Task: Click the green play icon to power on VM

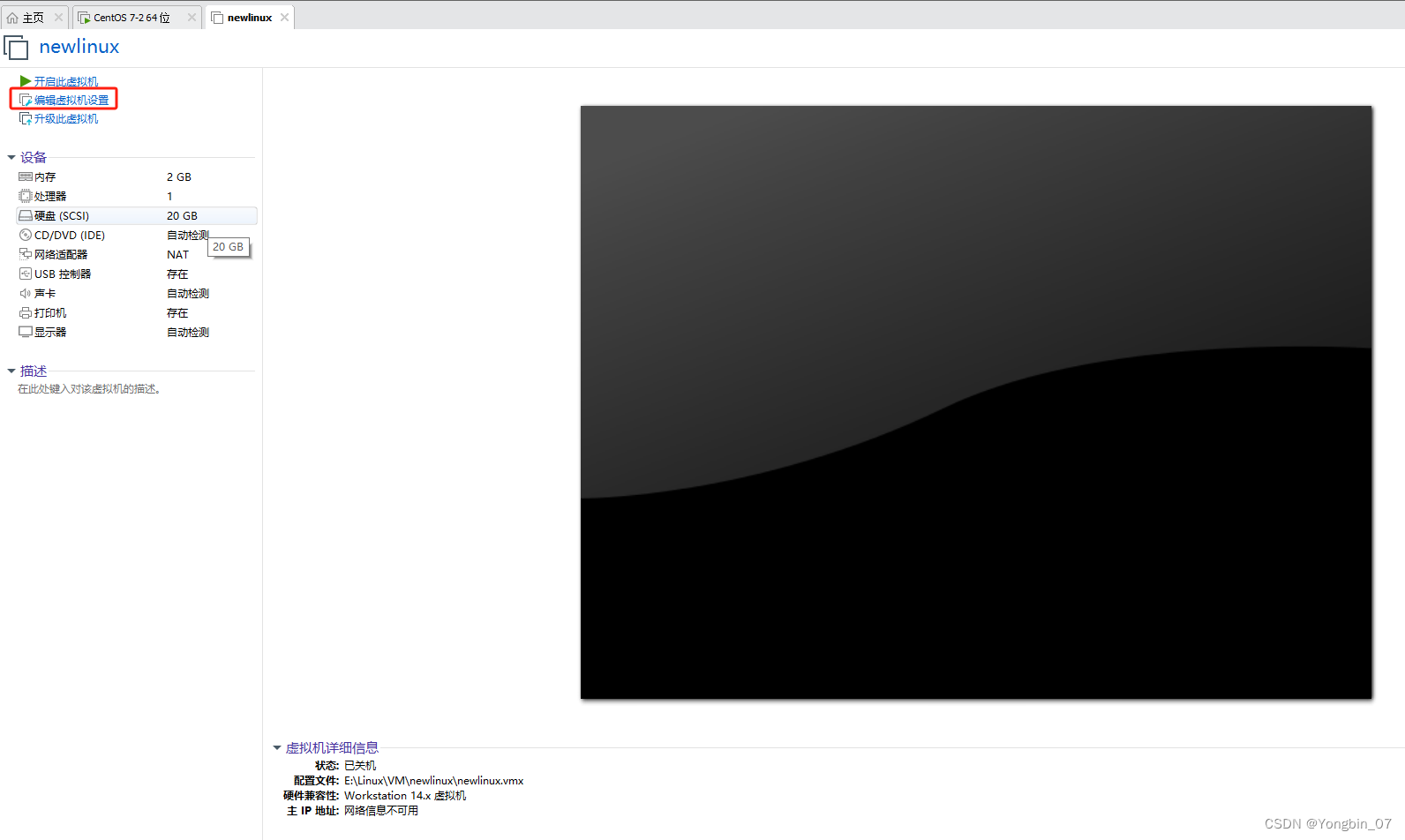Action: [x=26, y=81]
